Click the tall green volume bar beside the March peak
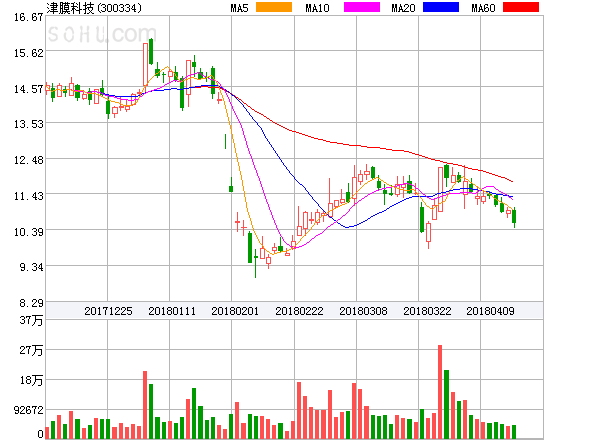600x440 pixels. click(446, 404)
